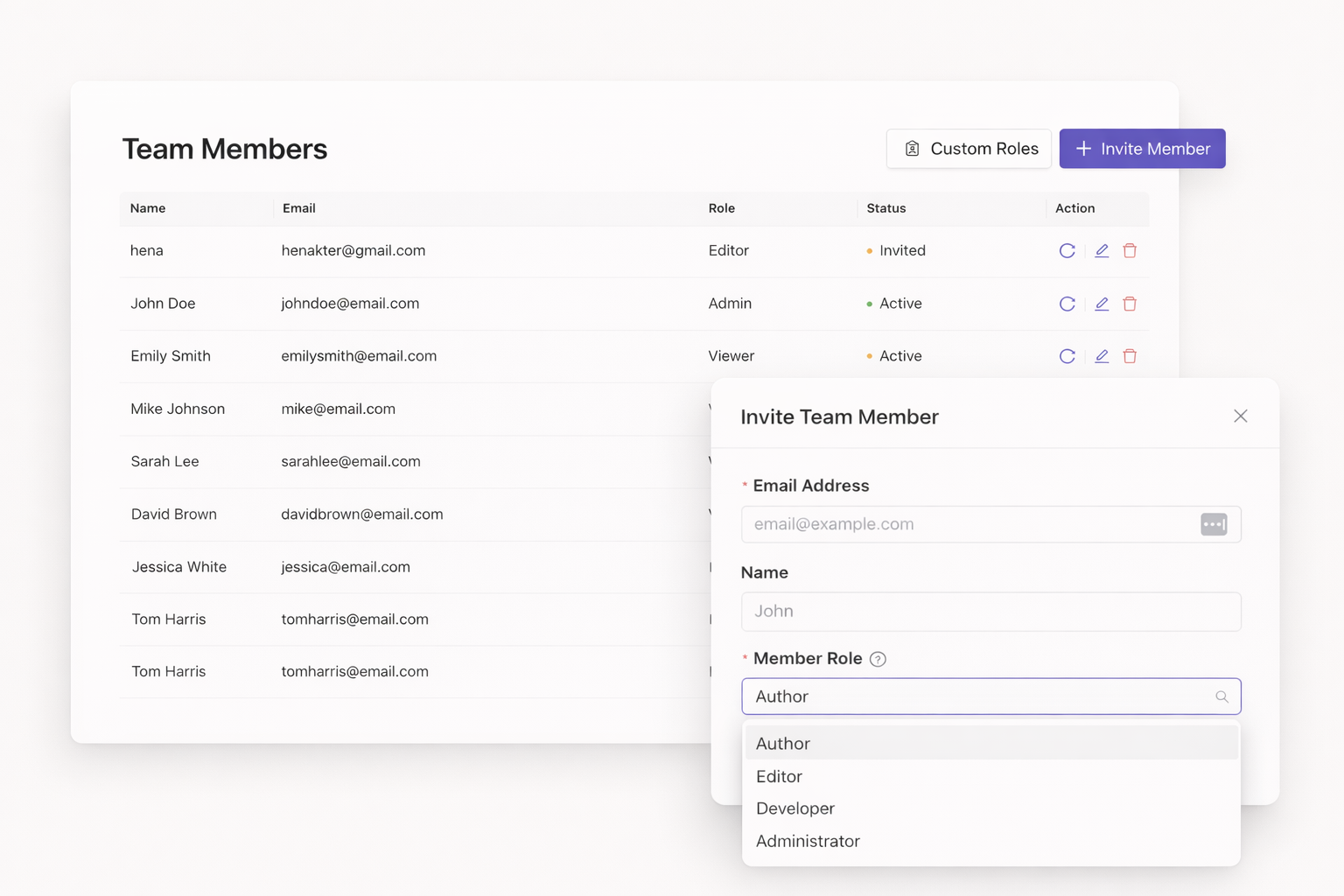This screenshot has height=896, width=1344.
Task: Open Custom Roles
Action: tap(969, 149)
